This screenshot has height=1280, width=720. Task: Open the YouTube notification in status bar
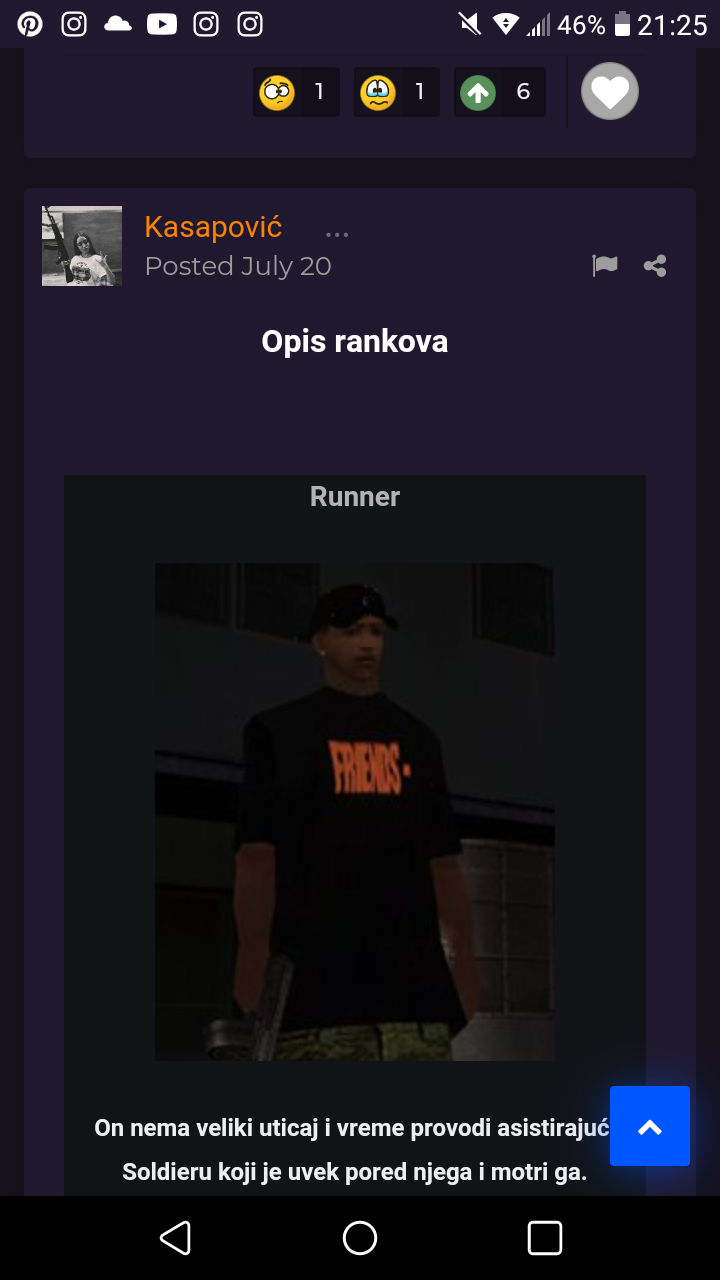(x=162, y=24)
